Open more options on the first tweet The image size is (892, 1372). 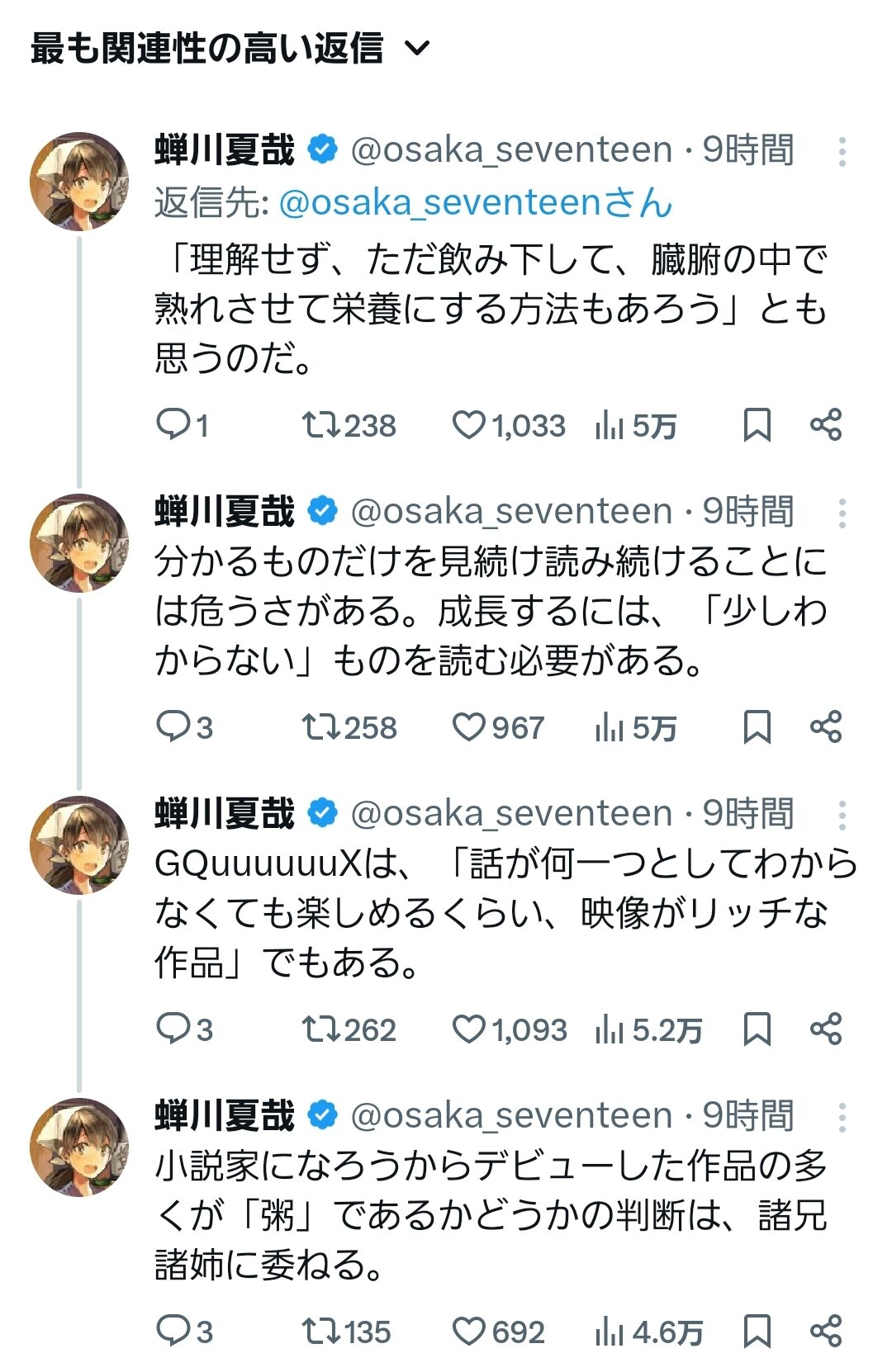coord(842,152)
